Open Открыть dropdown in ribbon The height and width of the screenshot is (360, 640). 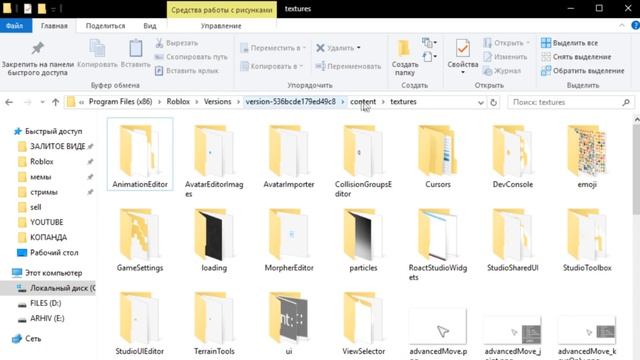[506, 43]
